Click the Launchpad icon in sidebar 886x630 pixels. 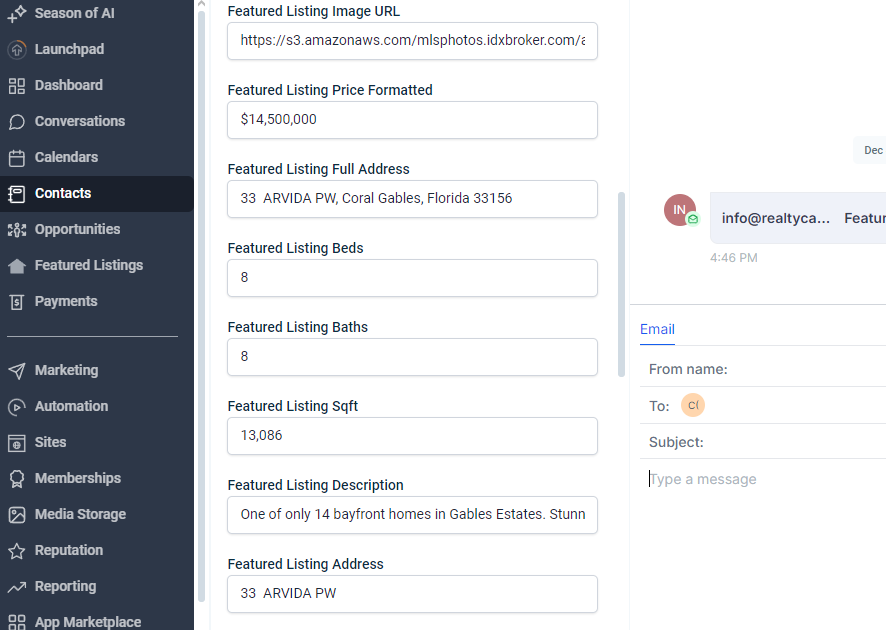(17, 49)
